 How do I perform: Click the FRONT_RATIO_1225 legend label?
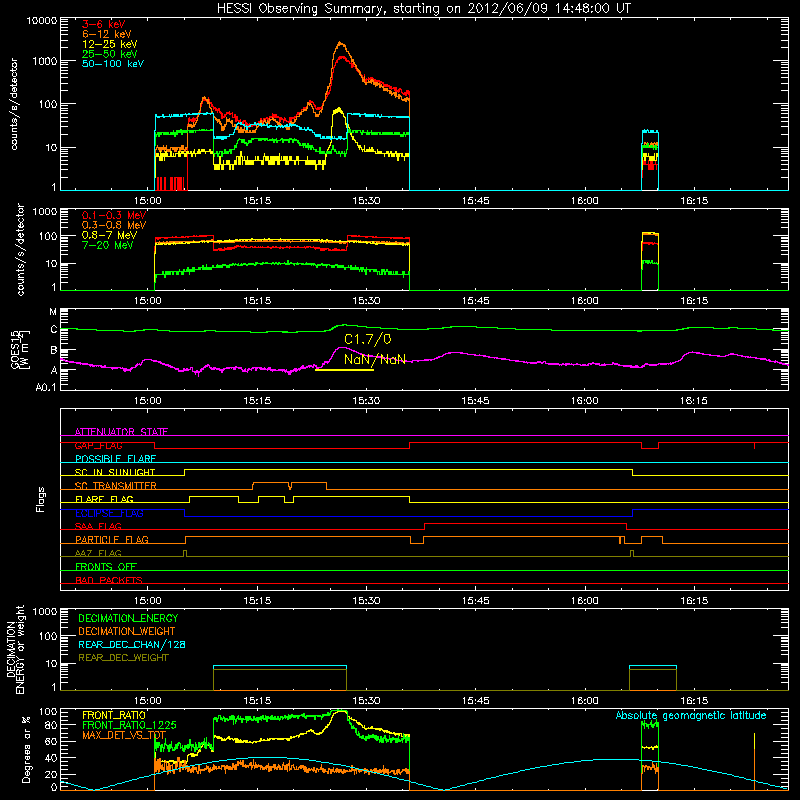point(129,725)
